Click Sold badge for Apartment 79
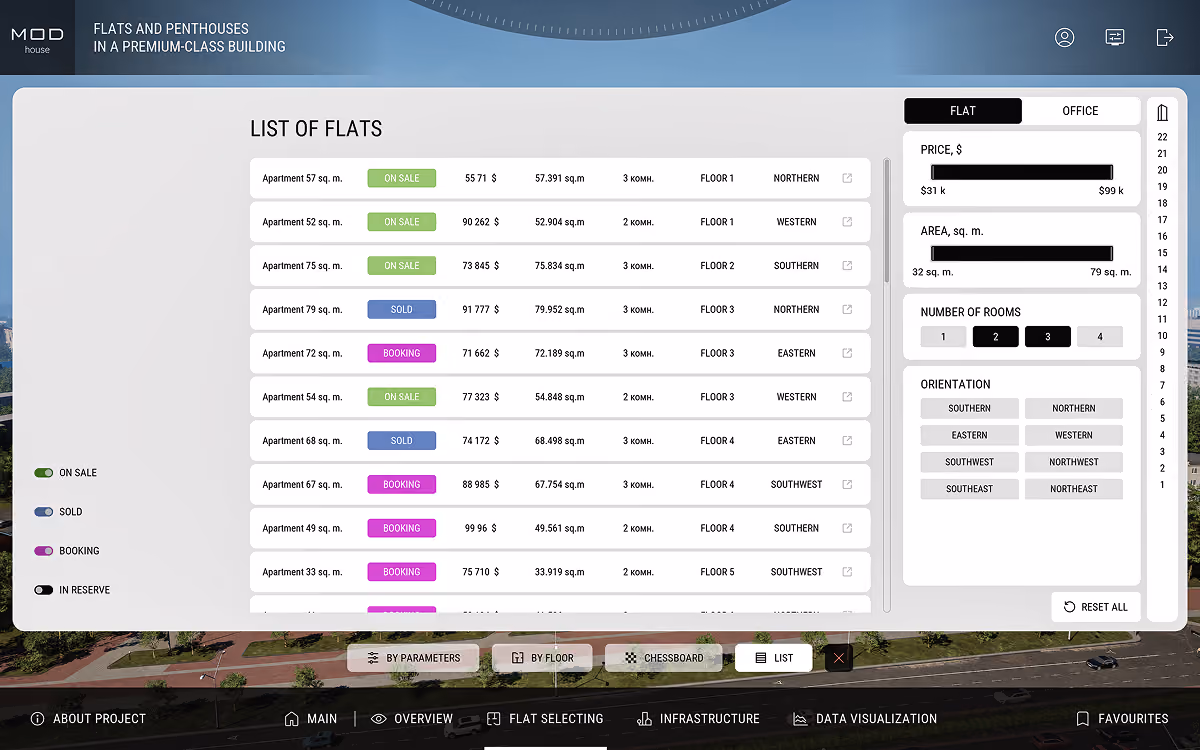Viewport: 1200px width, 750px height. [402, 309]
